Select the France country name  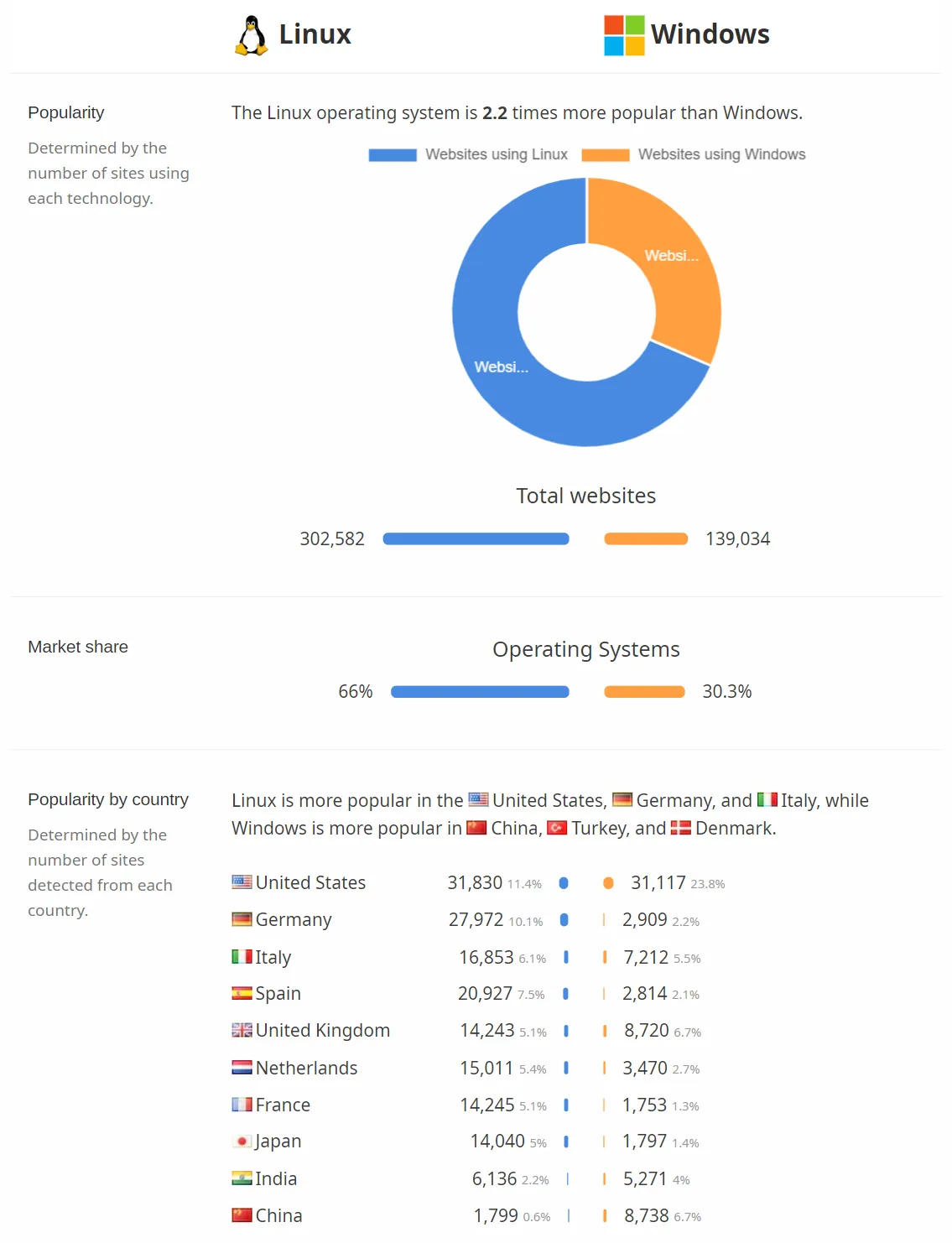283,1105
